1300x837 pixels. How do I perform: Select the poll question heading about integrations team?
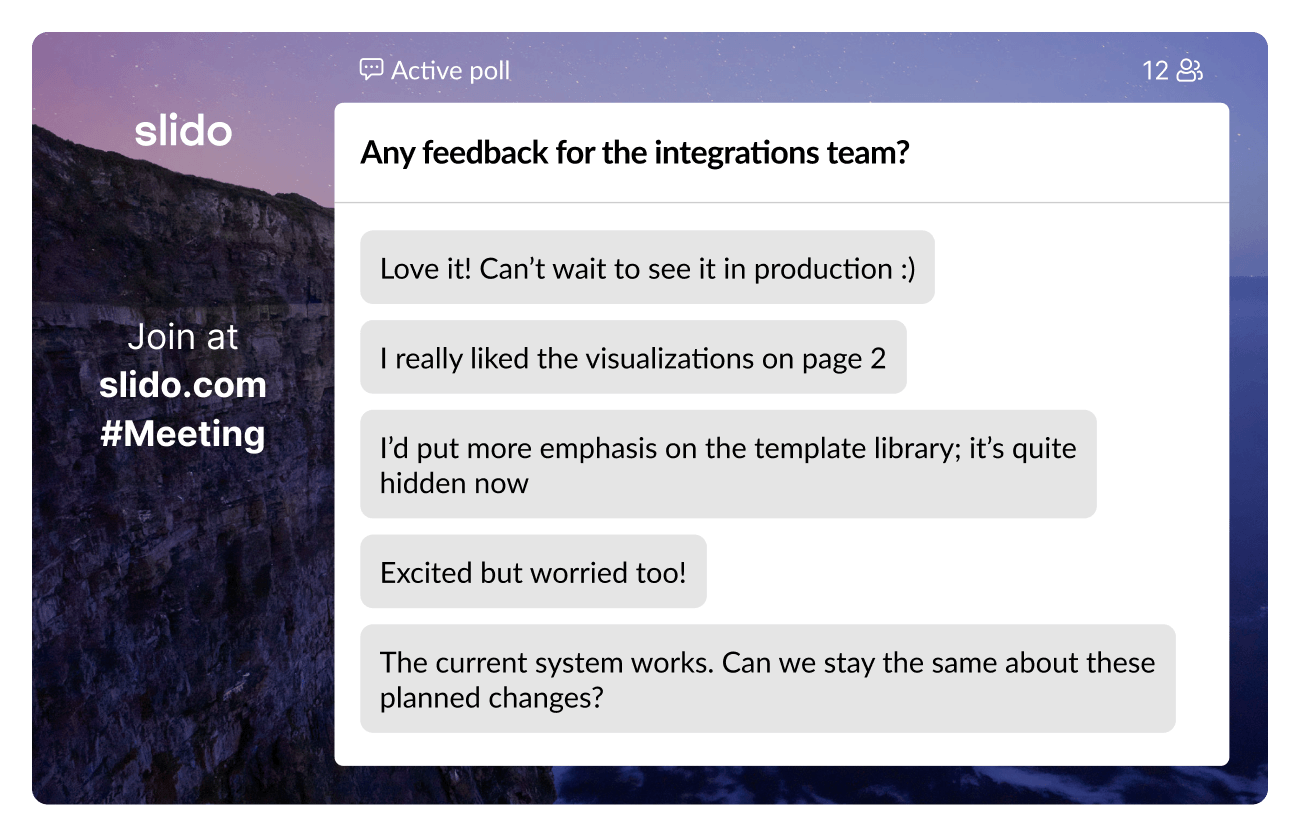[x=634, y=153]
